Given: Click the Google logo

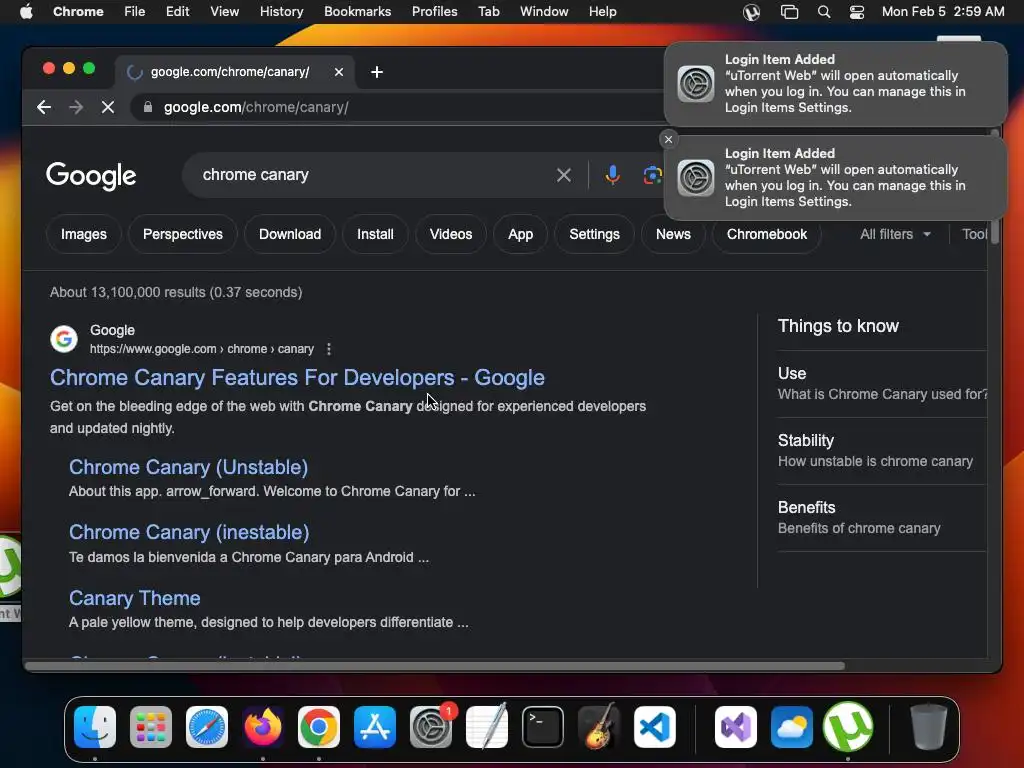Looking at the screenshot, I should coord(91,175).
